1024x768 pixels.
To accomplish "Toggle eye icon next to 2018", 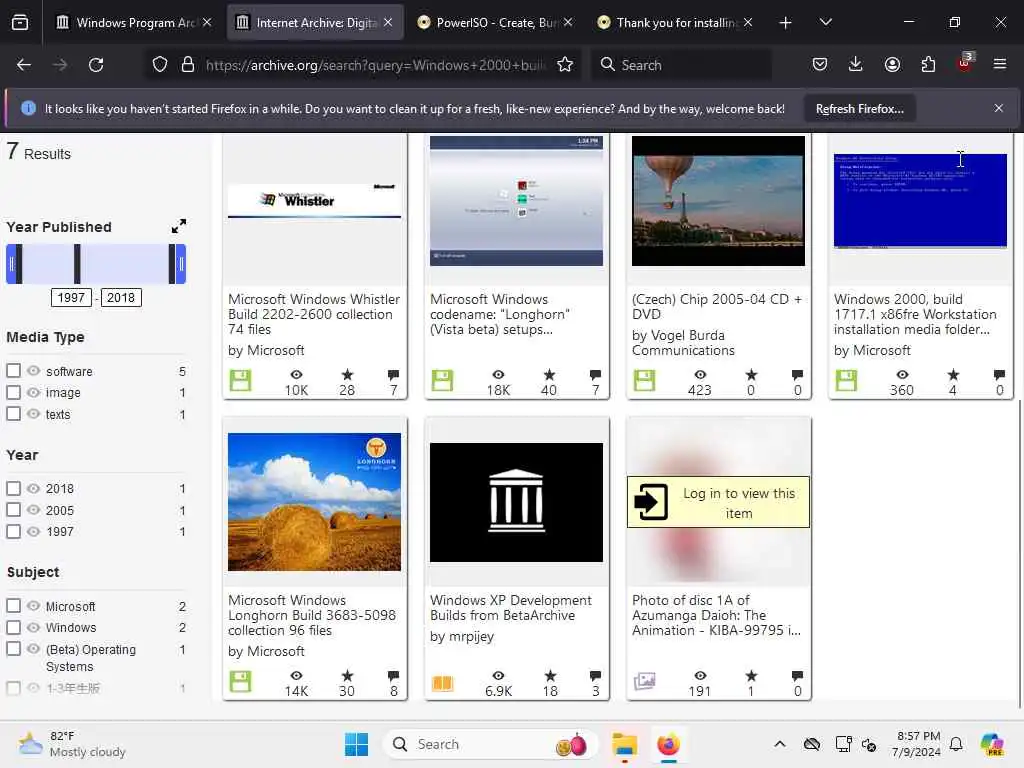I will pyautogui.click(x=33, y=488).
